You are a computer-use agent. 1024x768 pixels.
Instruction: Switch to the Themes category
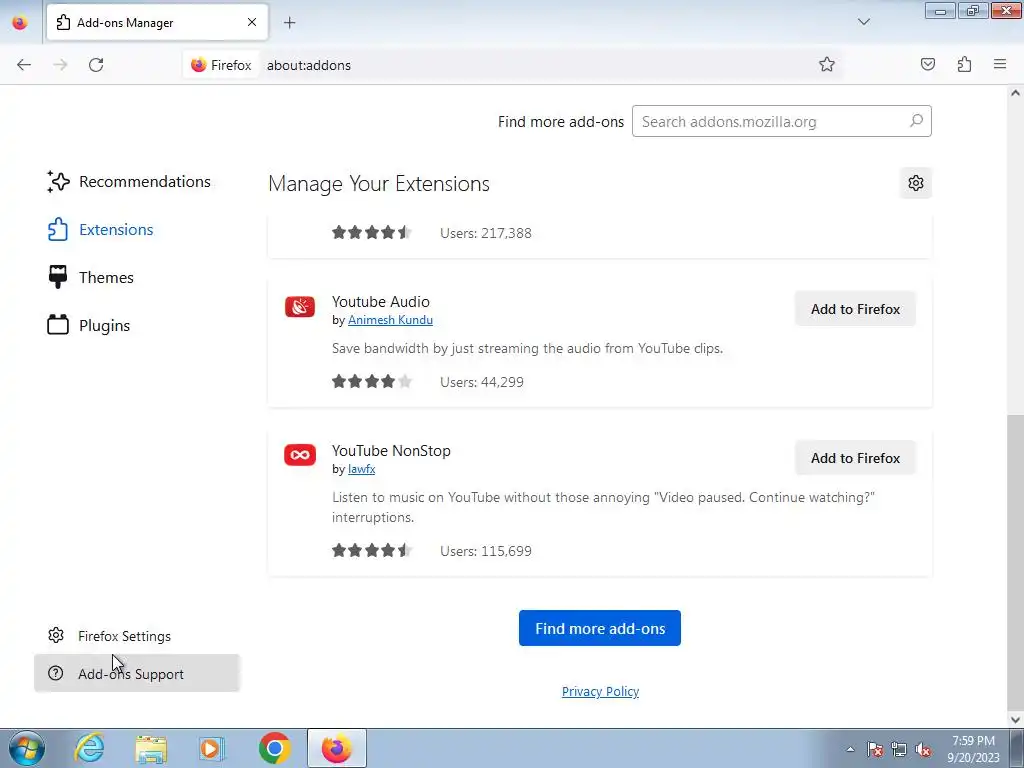click(91, 278)
